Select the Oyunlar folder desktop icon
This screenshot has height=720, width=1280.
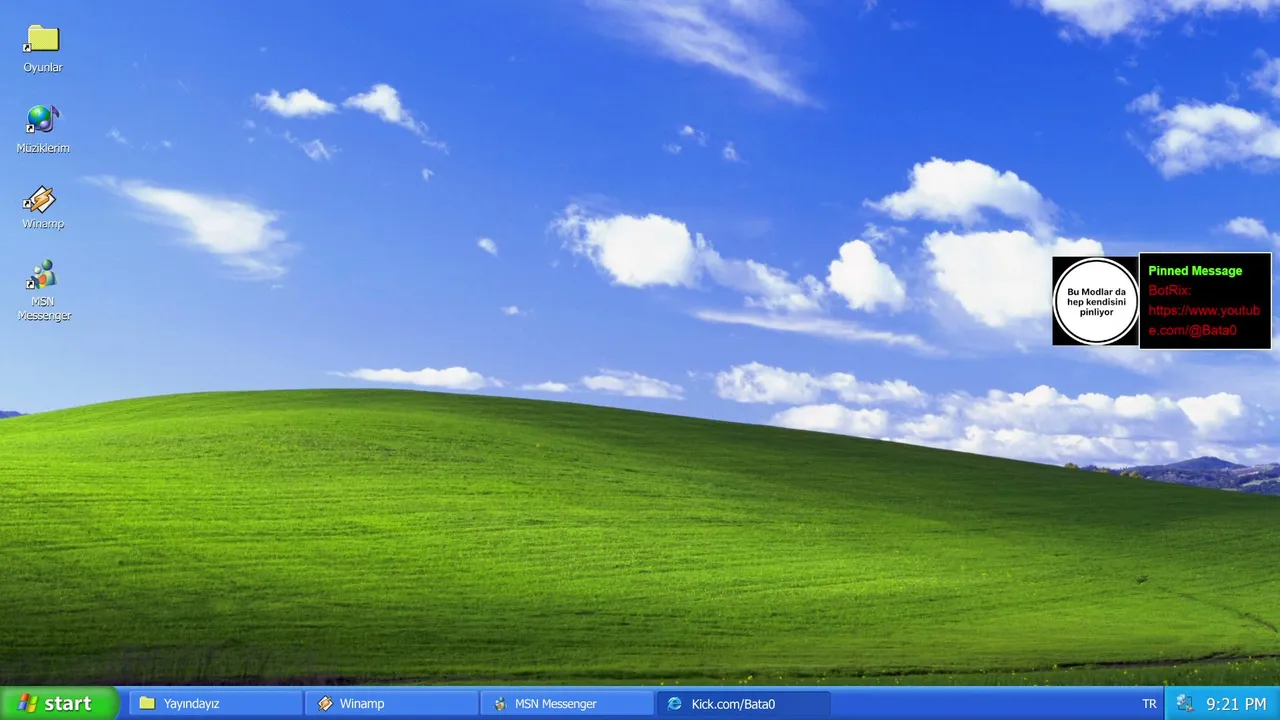point(43,49)
